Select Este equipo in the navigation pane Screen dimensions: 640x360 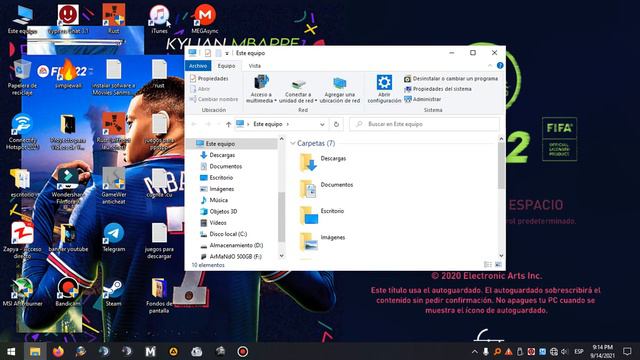pyautogui.click(x=231, y=144)
